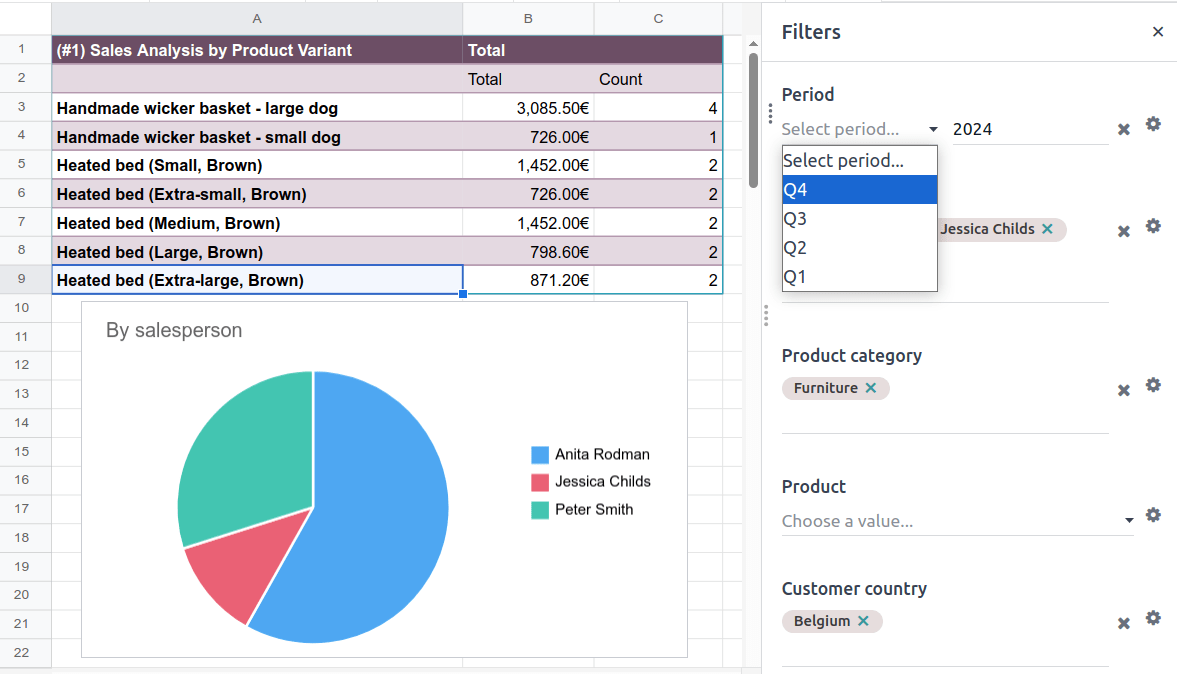Image resolution: width=1177 pixels, height=674 pixels.
Task: Close the Filters panel
Action: [1158, 31]
